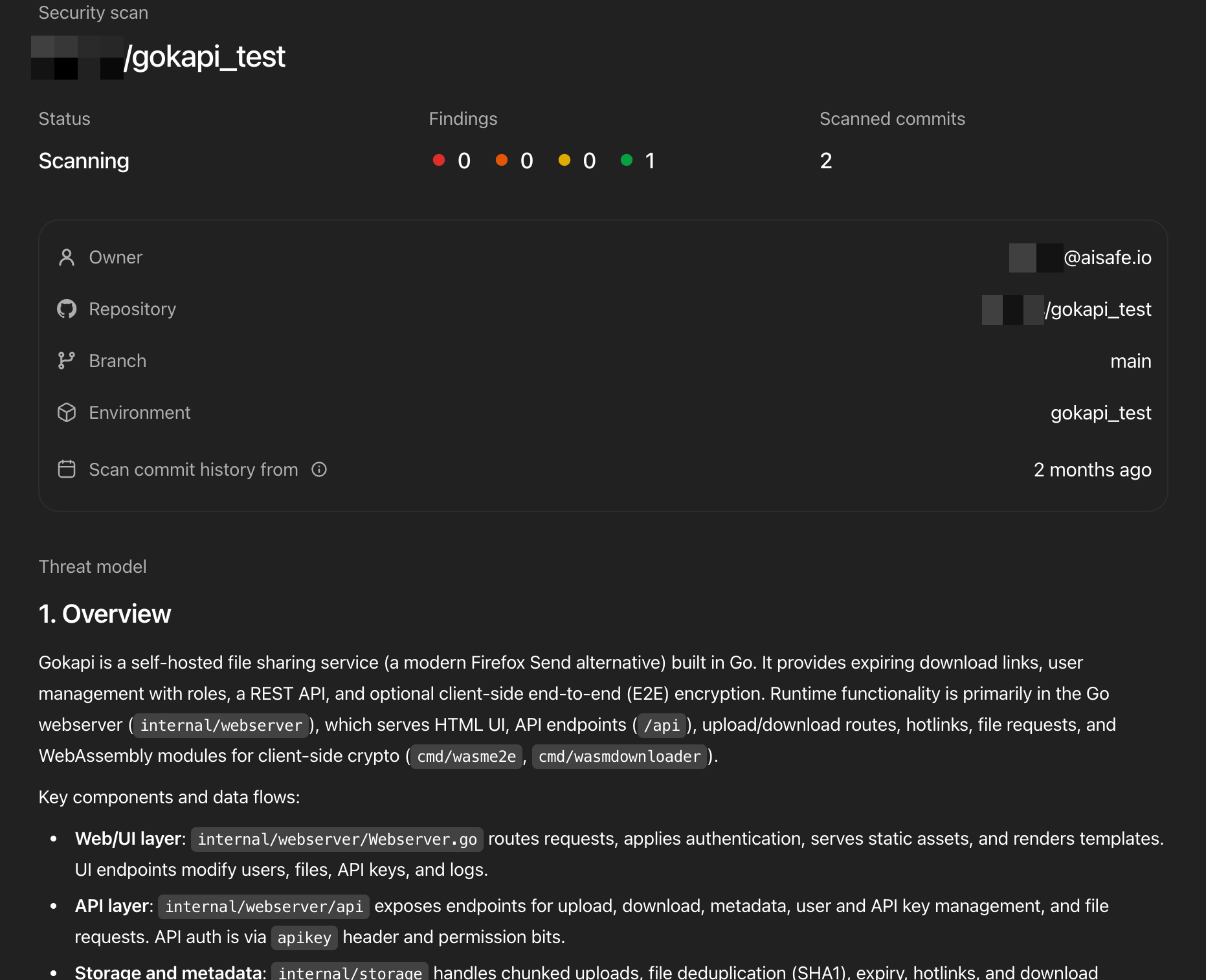
Task: Click the internal/webserver/Webserver.go code tag
Action: [337, 840]
